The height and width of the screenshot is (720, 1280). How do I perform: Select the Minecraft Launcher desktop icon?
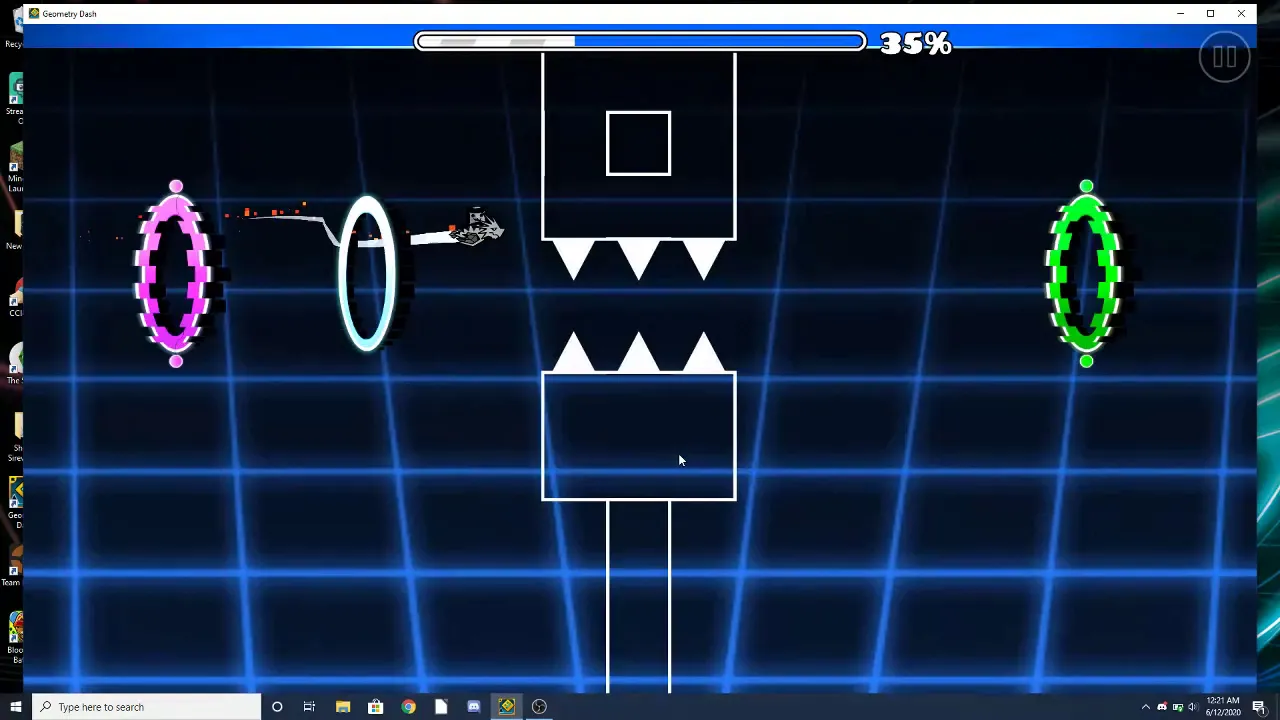coord(14,168)
